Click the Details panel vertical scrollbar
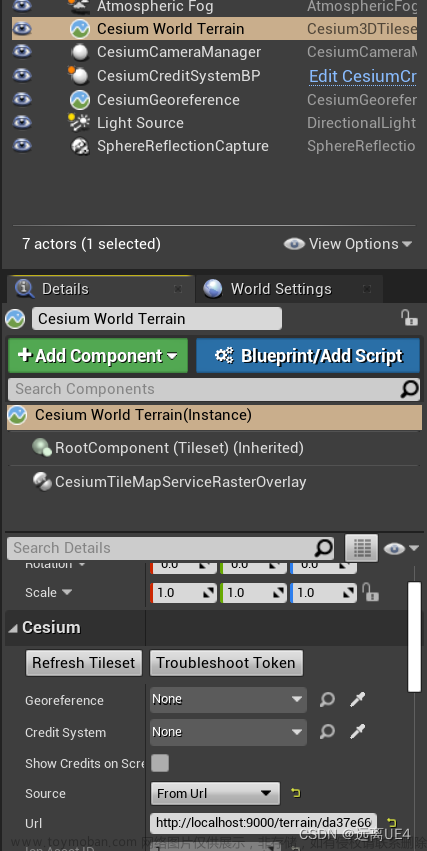 415,637
